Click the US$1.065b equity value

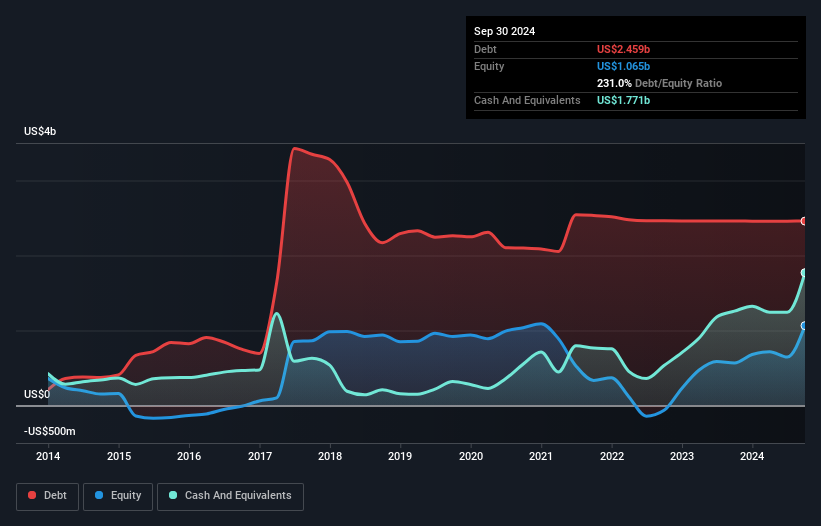(x=623, y=66)
